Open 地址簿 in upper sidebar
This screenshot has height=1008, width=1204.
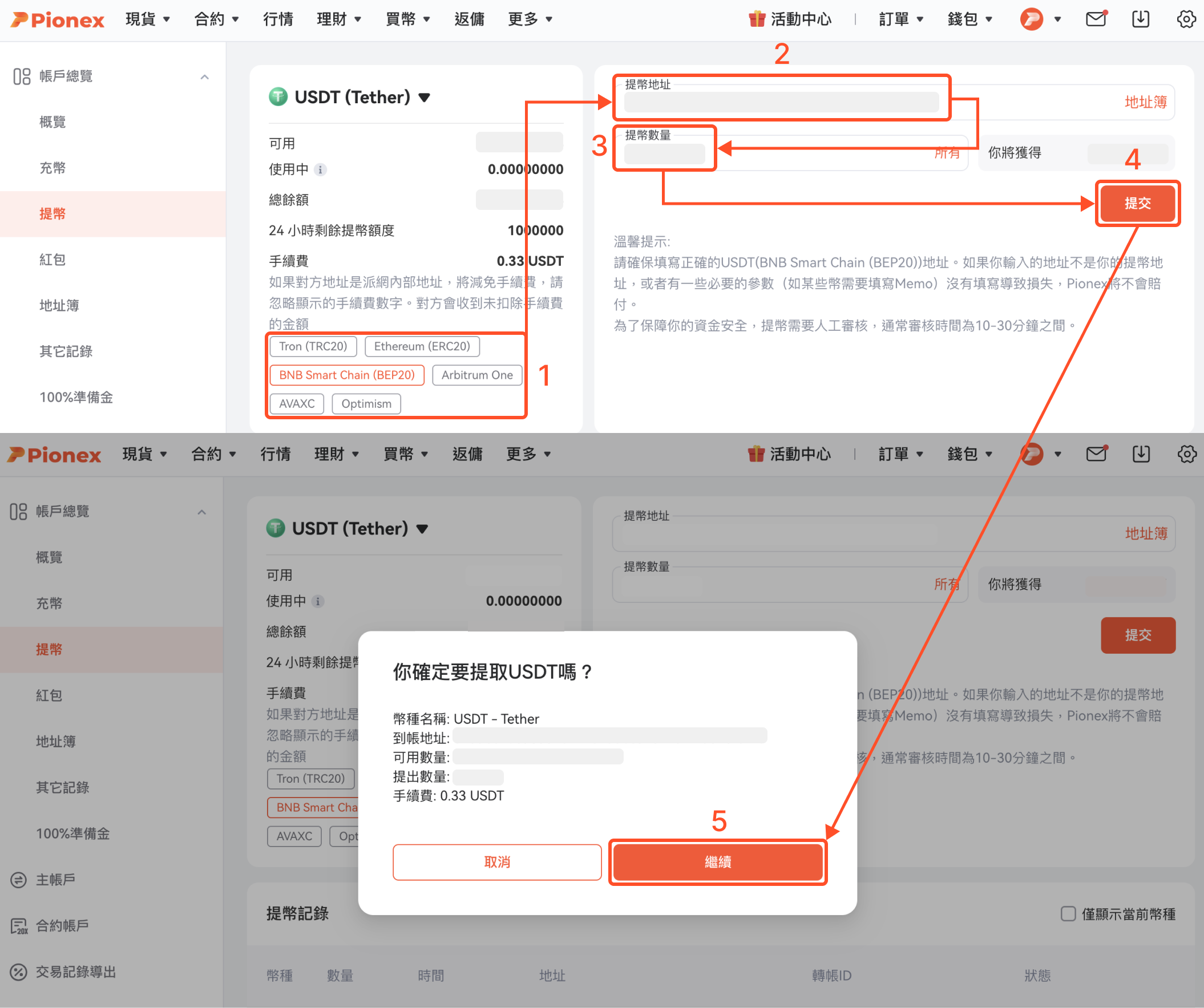(58, 305)
